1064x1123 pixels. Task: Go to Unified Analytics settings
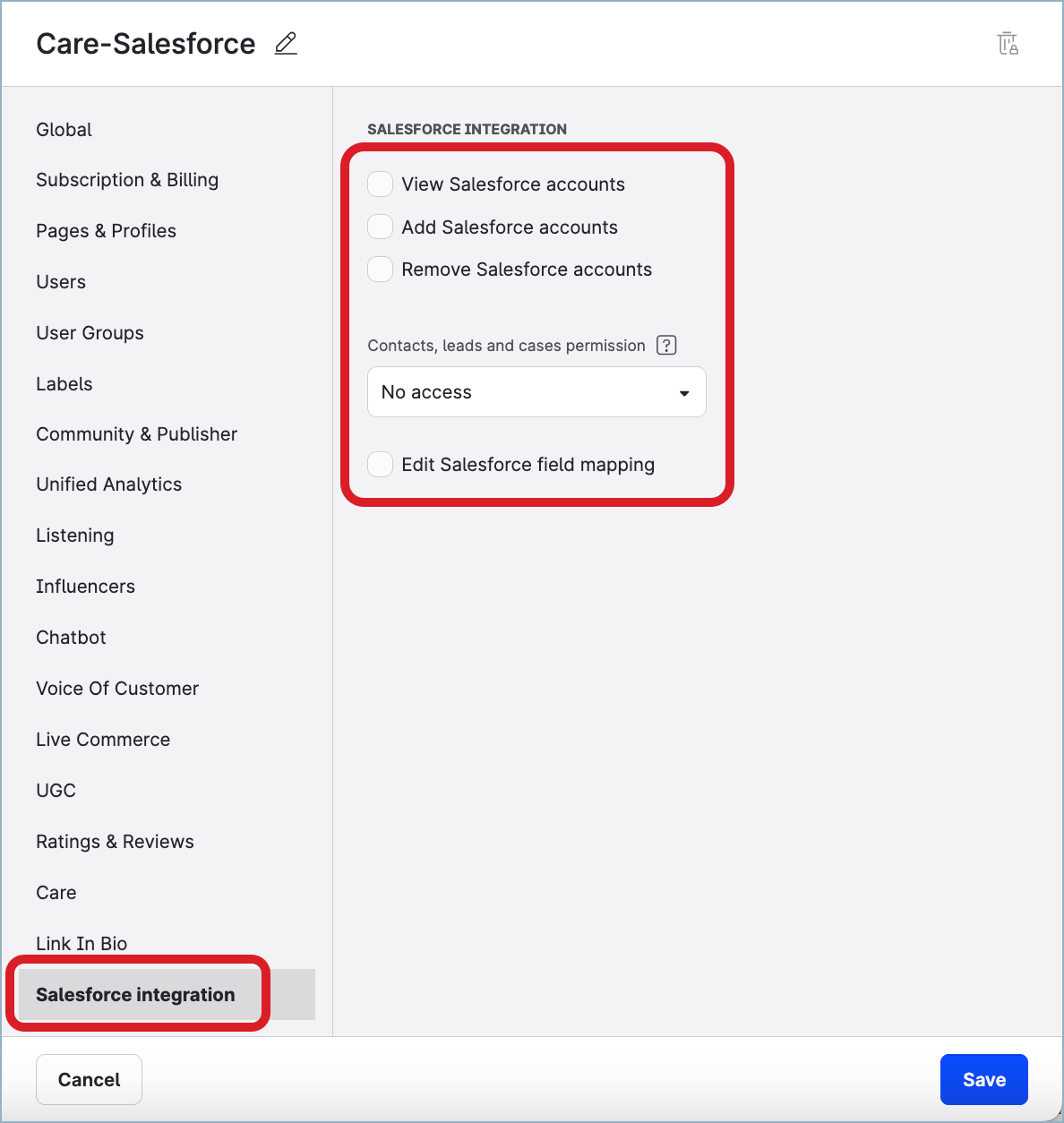pyautogui.click(x=108, y=484)
